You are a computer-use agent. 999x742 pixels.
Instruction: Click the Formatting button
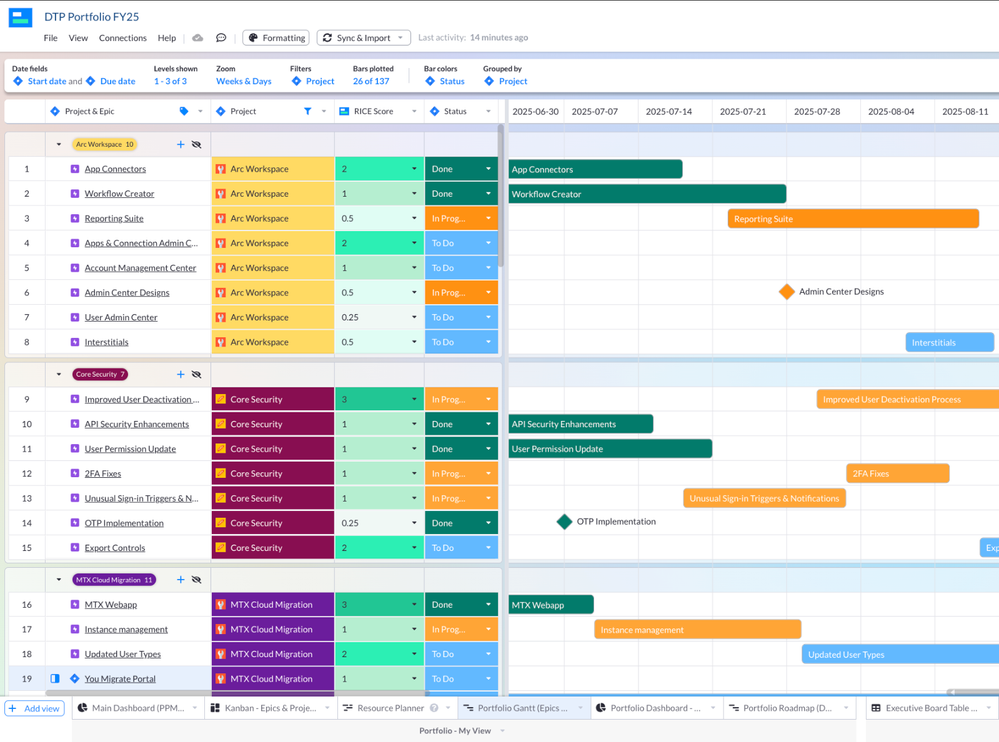(x=276, y=38)
